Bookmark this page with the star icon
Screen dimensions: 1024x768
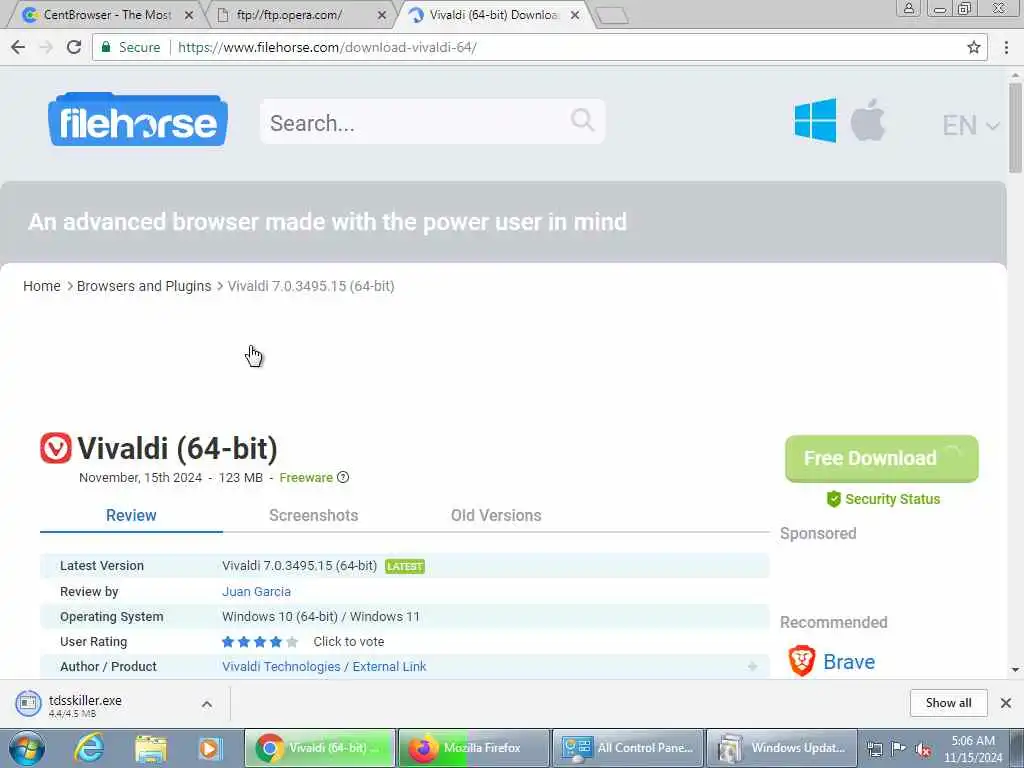[x=974, y=47]
